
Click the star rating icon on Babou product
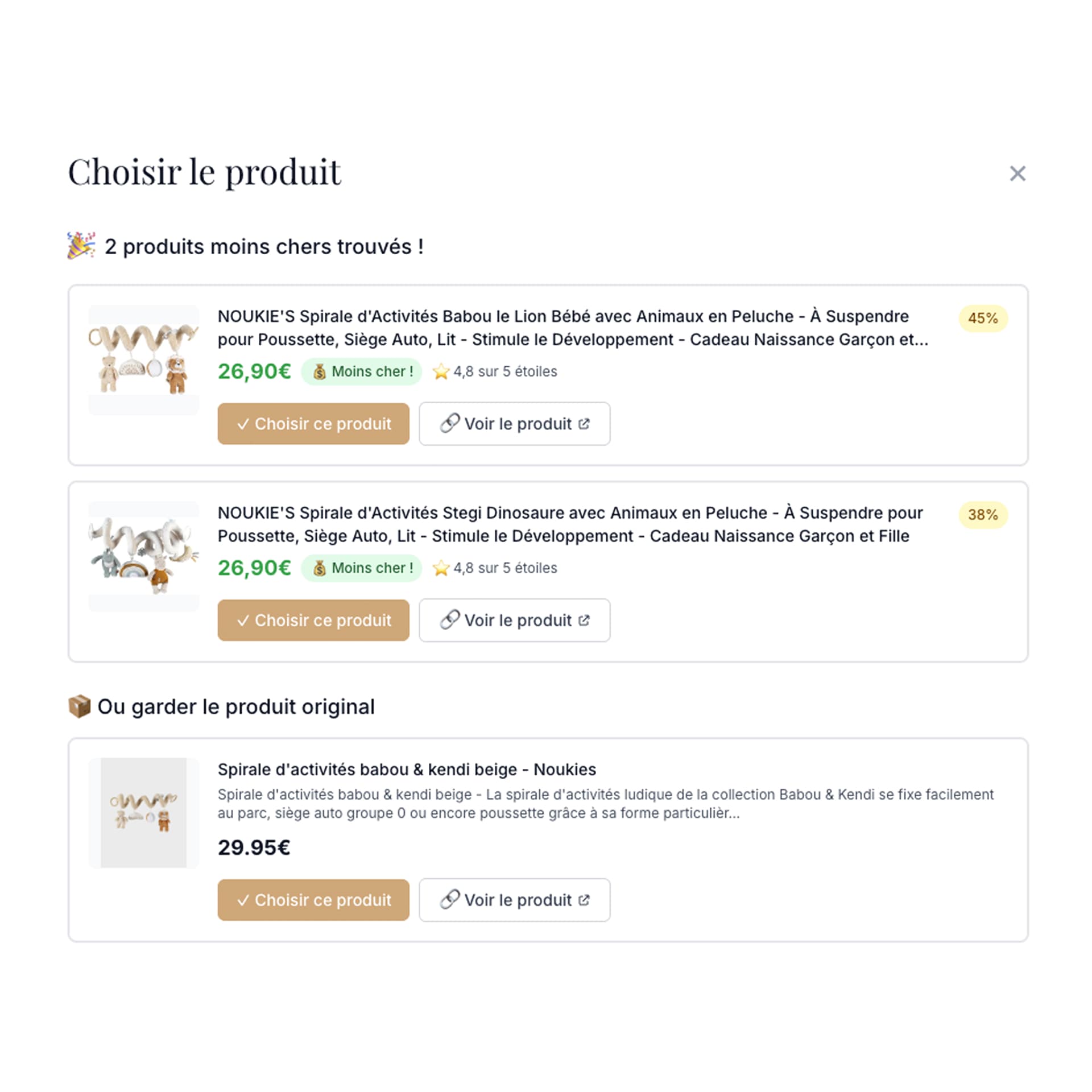point(441,371)
